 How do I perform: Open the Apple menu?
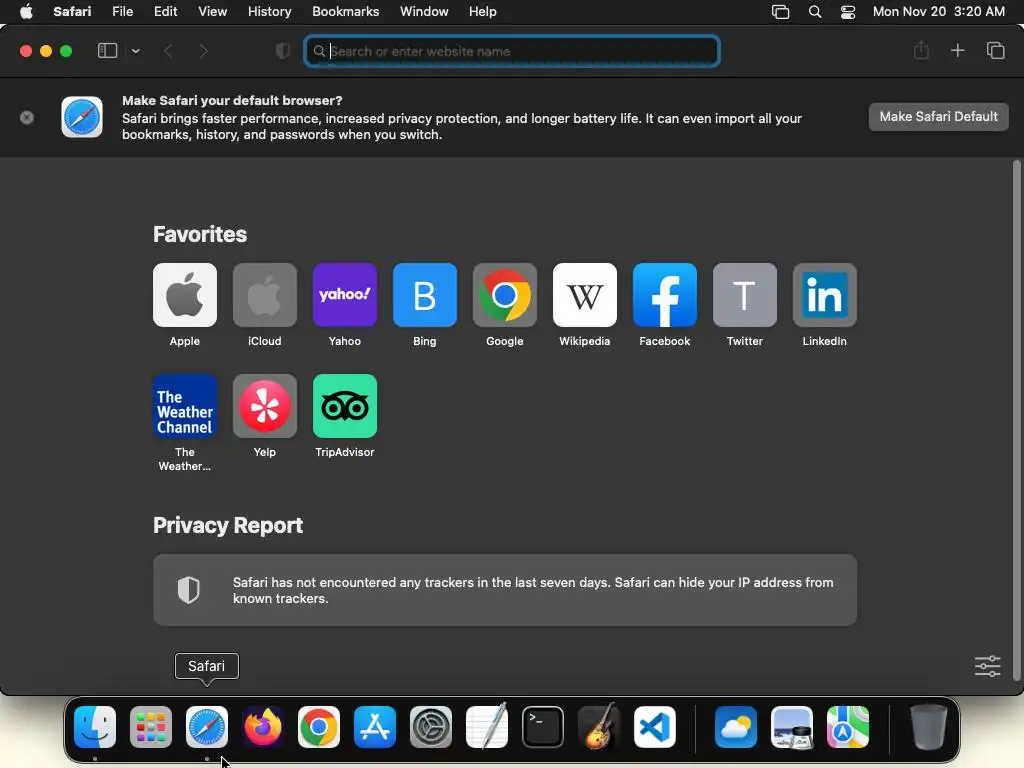click(x=26, y=12)
